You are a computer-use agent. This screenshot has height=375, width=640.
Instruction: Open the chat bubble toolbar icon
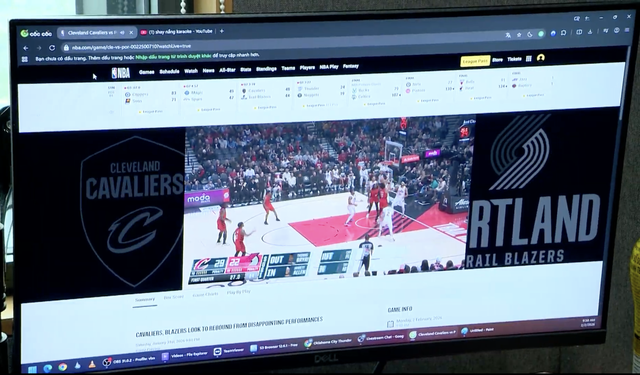(564, 33)
